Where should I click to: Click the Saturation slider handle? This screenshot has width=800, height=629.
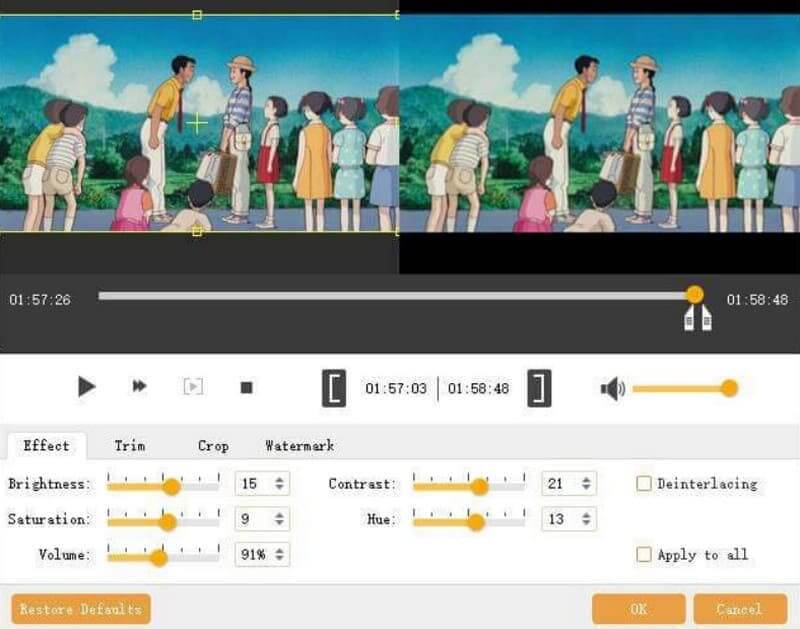(168, 522)
